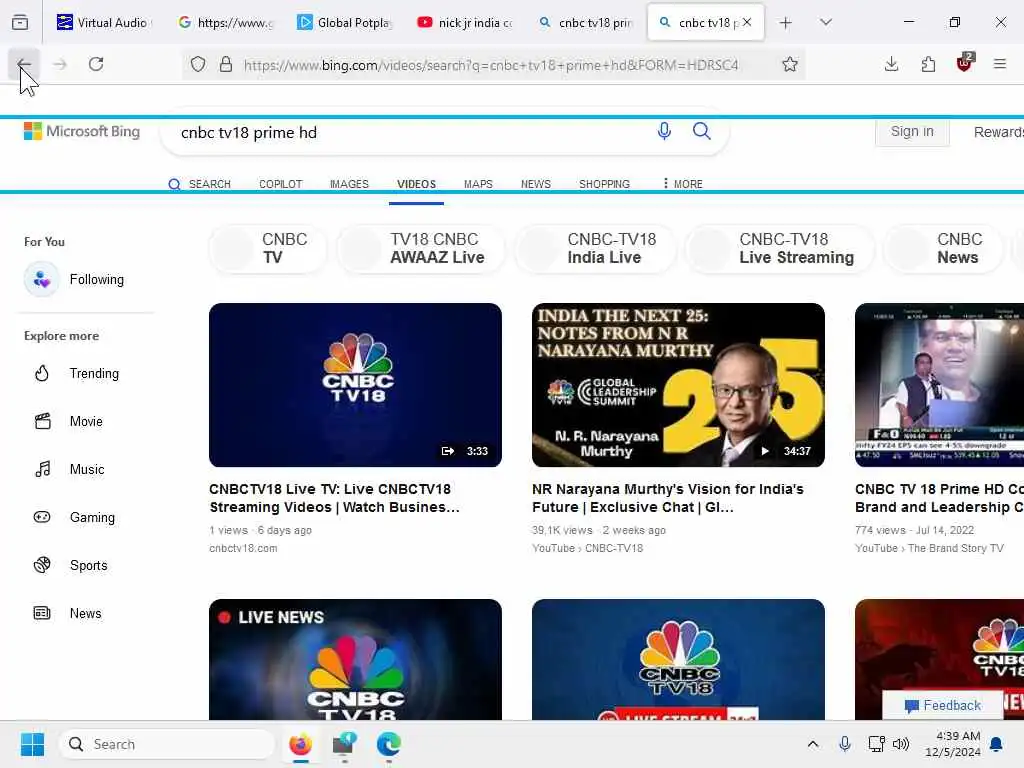Viewport: 1024px width, 768px height.
Task: Open the Rewards link
Action: (999, 132)
